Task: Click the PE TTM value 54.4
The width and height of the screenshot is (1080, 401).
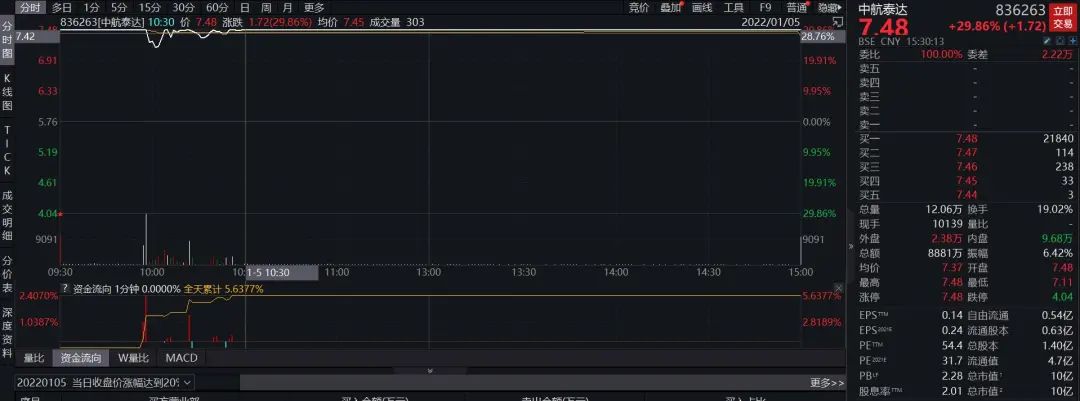Action: (x=951, y=345)
